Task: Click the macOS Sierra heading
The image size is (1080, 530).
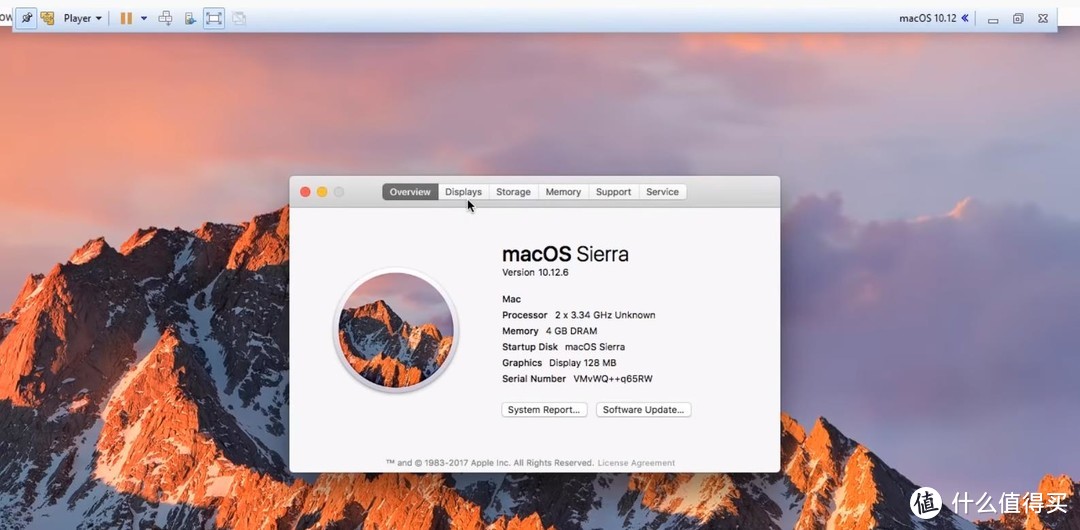Action: [565, 254]
